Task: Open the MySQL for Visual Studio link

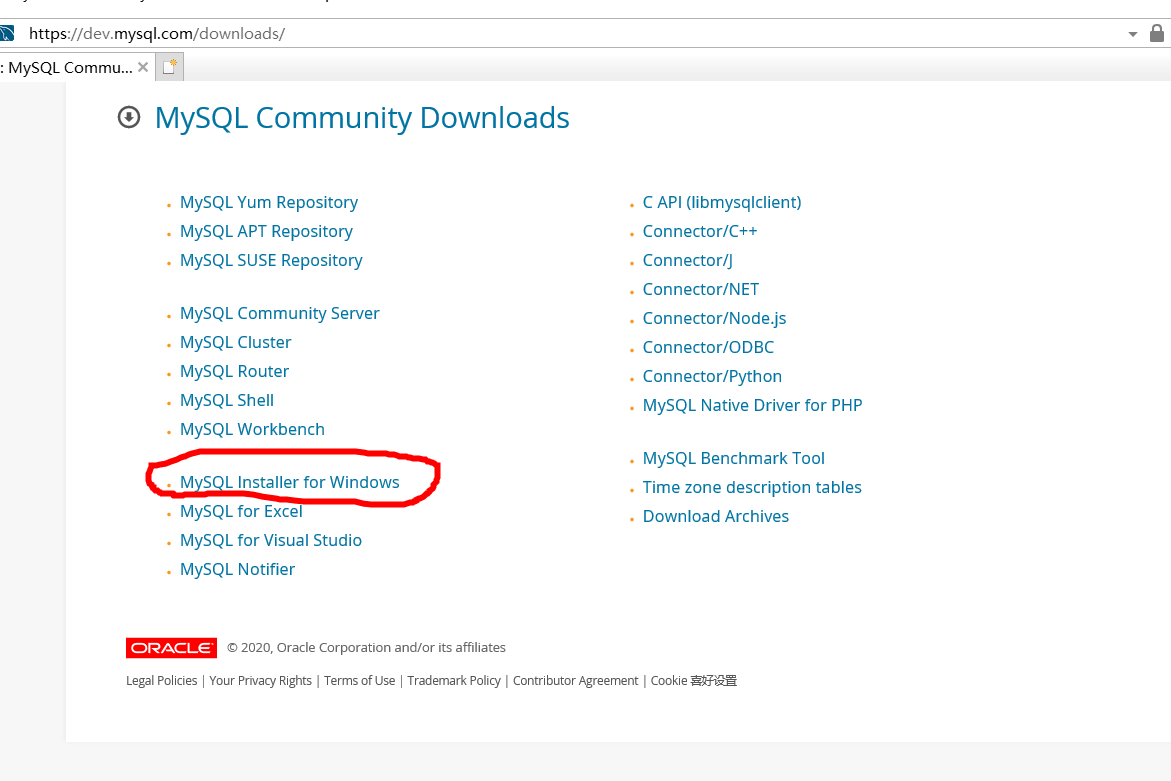Action: click(x=271, y=541)
